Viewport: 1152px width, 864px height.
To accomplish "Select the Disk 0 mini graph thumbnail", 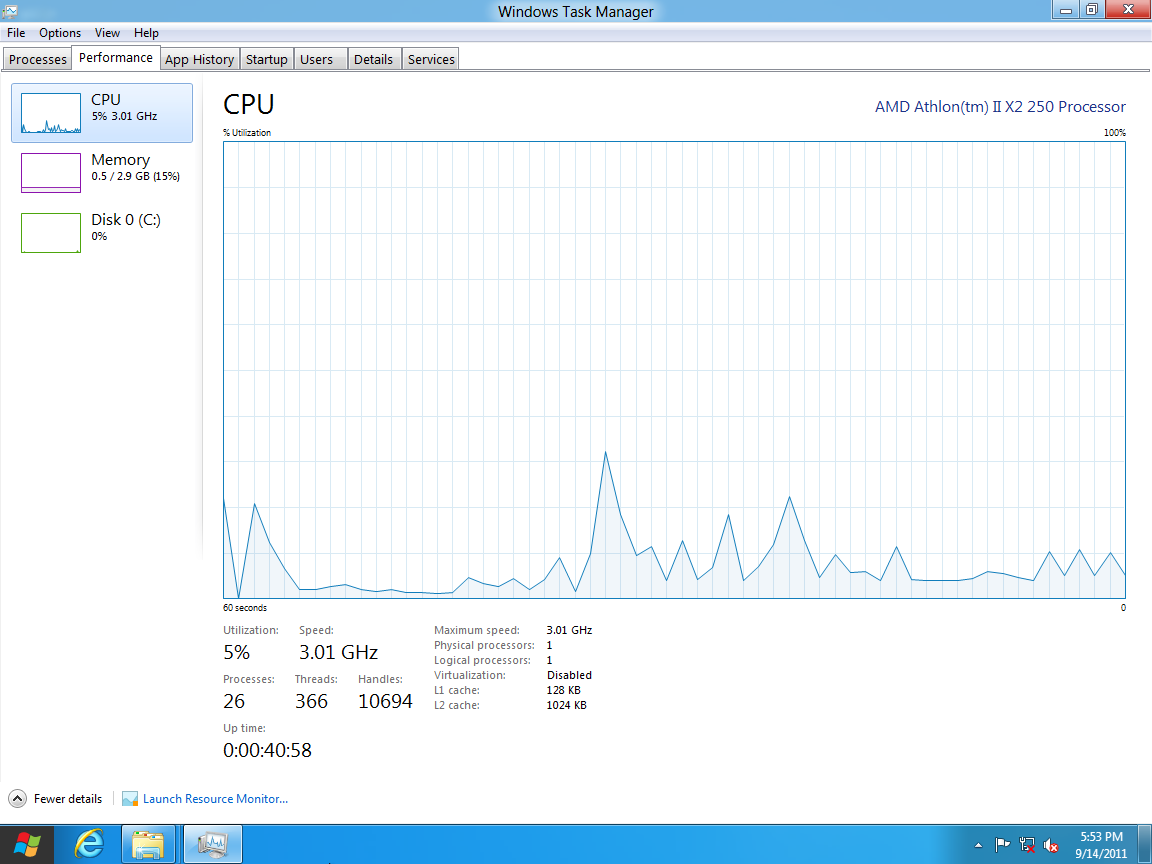I will (51, 233).
